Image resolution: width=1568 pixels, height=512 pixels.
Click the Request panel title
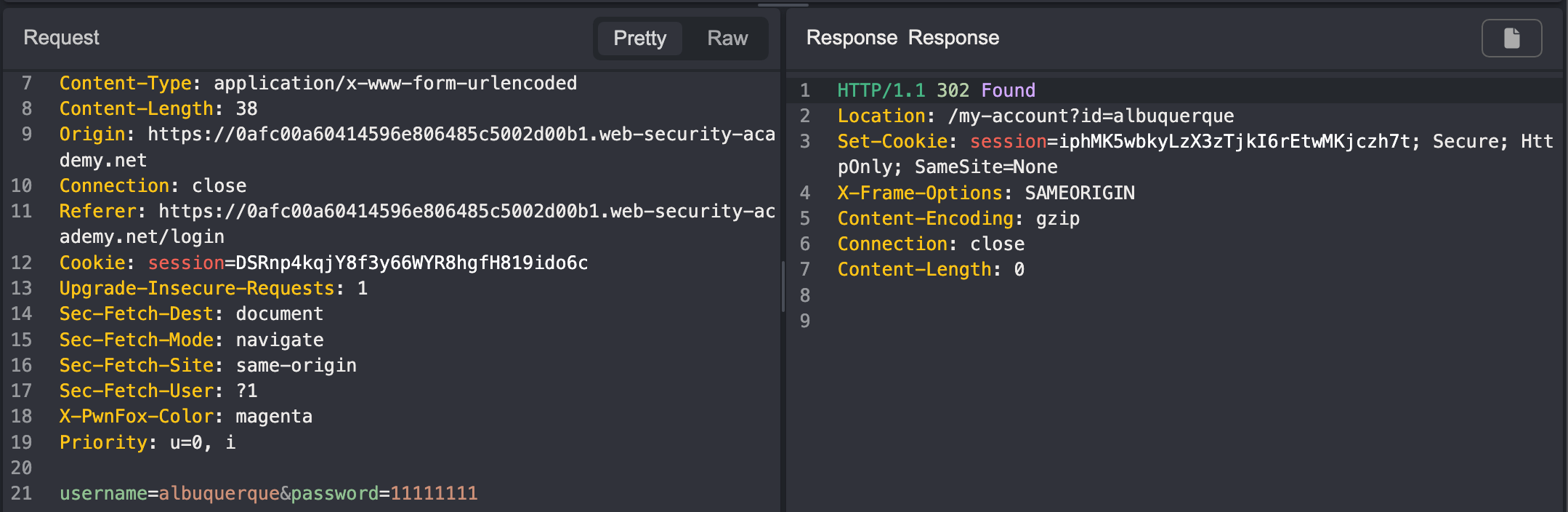(61, 38)
